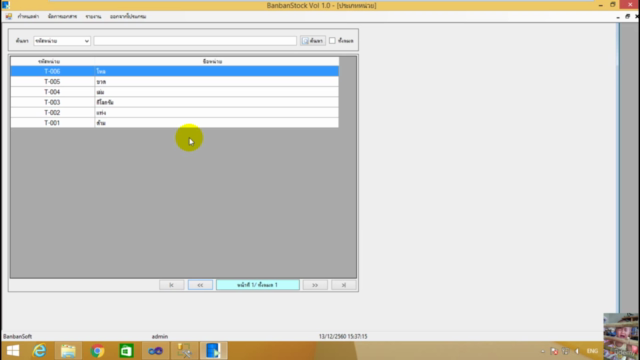This screenshot has width=640, height=360.
Task: Click the webcam thumbnail overlay
Action: [622, 336]
